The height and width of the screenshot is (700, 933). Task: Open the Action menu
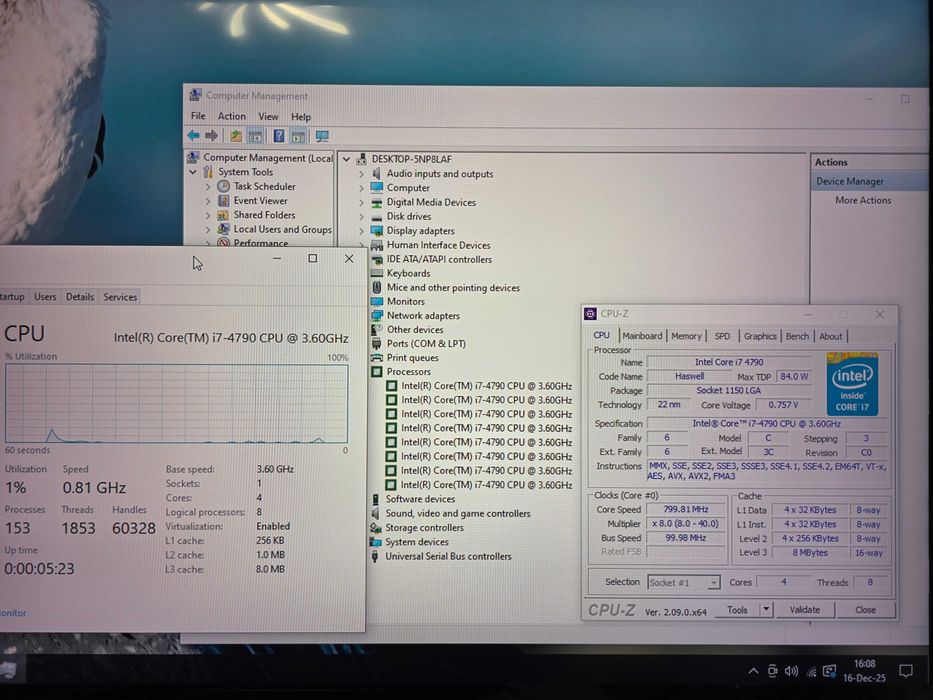tap(231, 116)
